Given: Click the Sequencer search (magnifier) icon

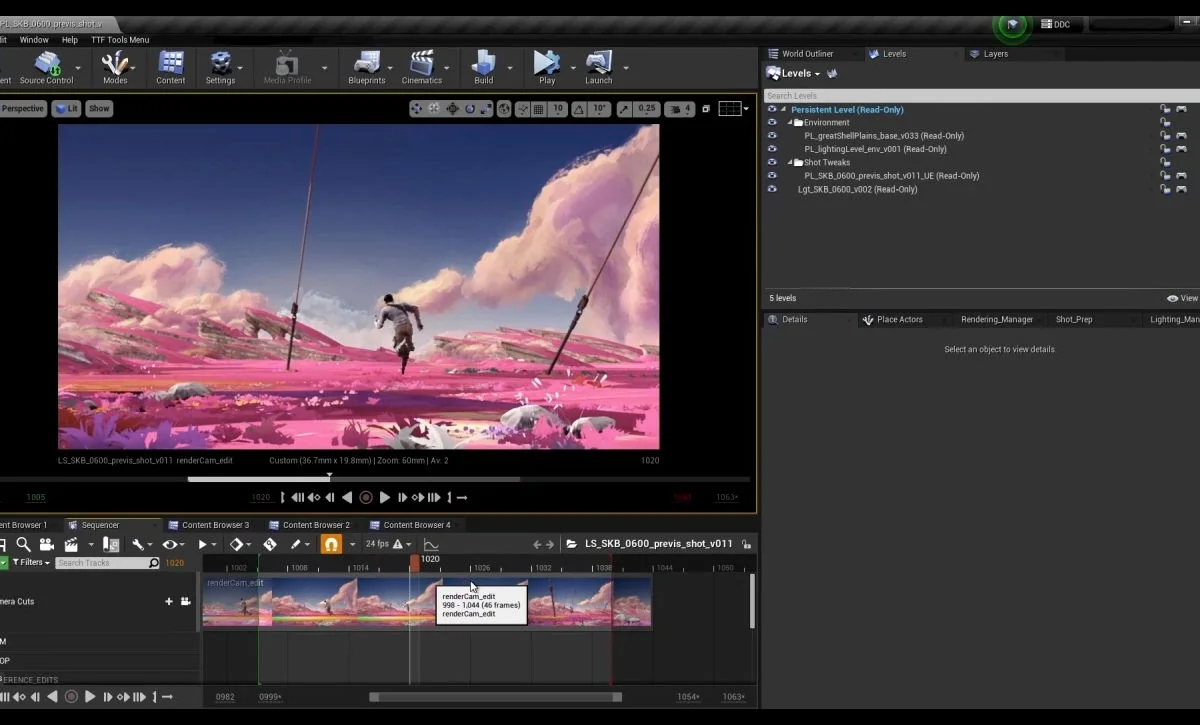Looking at the screenshot, I should (x=23, y=544).
